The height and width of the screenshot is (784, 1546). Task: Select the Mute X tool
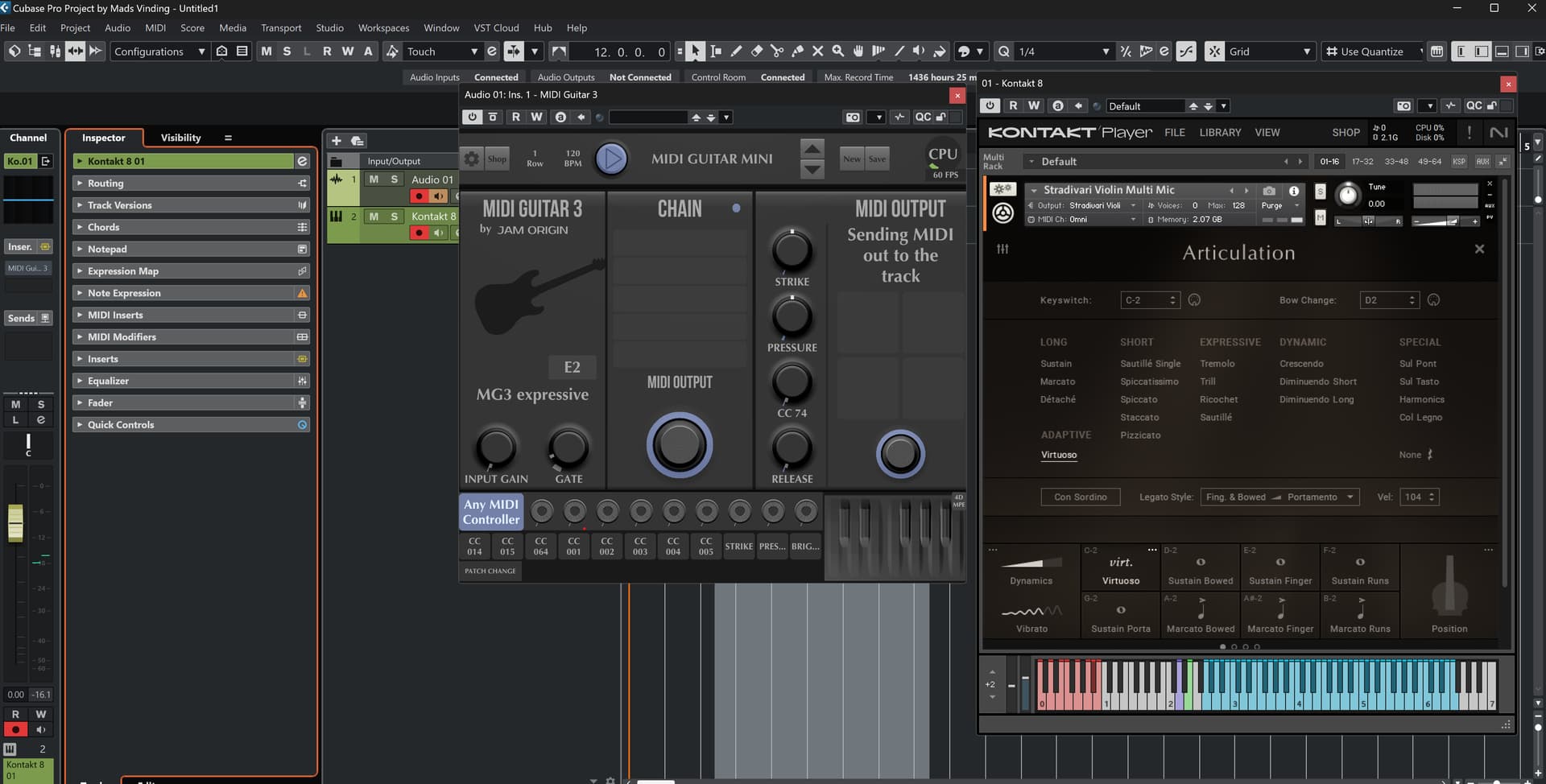[817, 52]
